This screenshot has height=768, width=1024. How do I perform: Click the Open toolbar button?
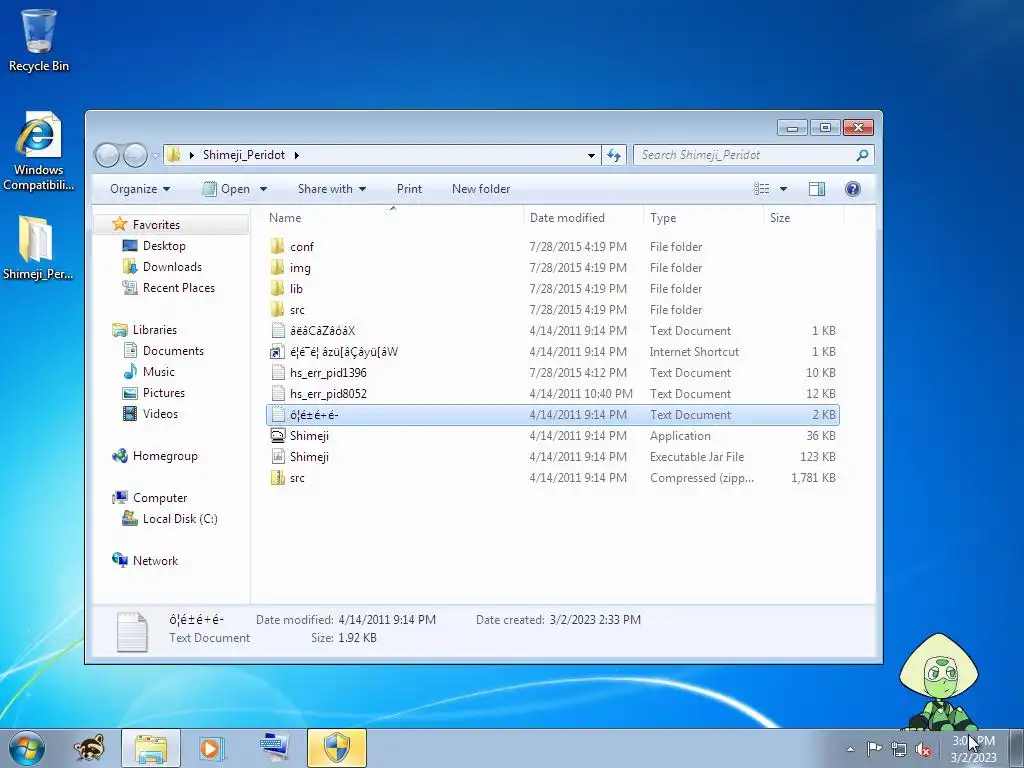[x=226, y=189]
